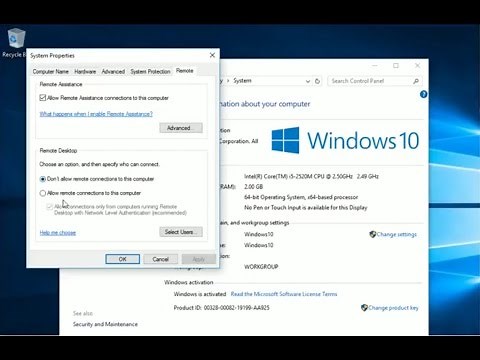Click '64-bit Operating System, x64-based processor' text
Viewport: 480px width, 360px height.
coord(301,197)
